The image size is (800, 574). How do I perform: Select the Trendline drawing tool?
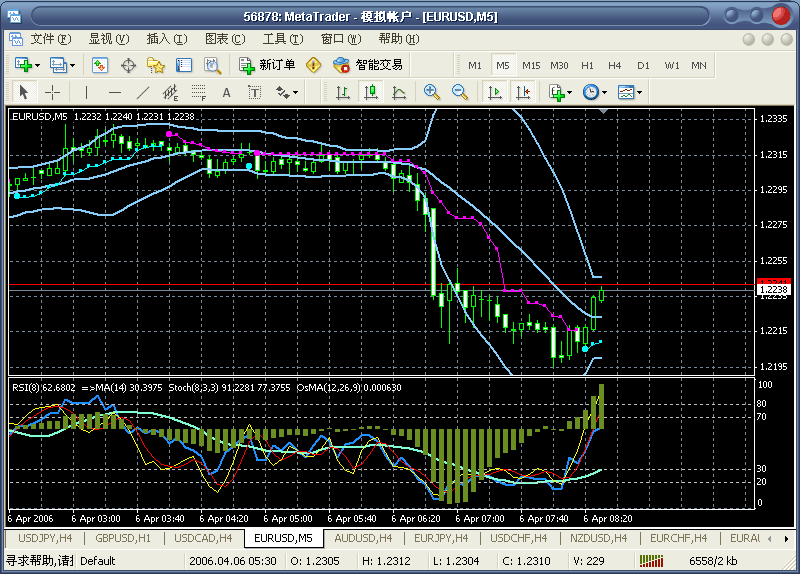click(x=142, y=92)
